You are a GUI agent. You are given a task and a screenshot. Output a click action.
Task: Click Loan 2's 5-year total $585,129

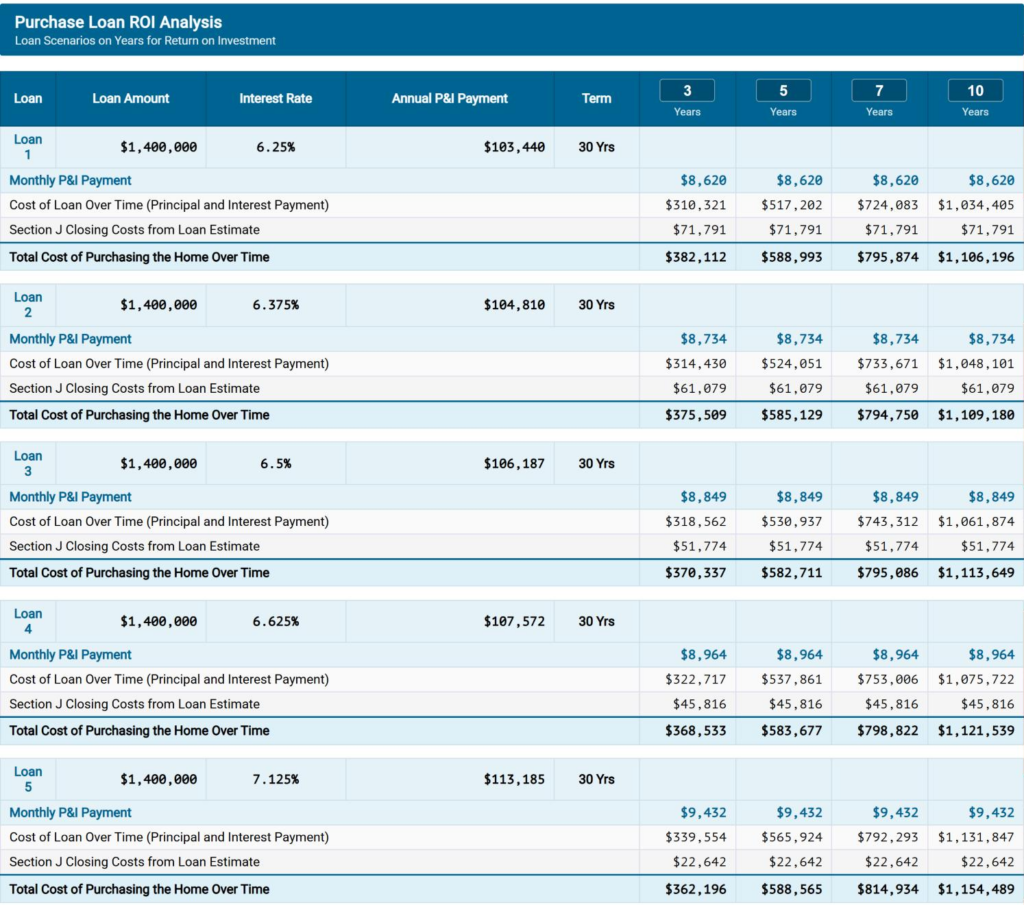point(792,415)
